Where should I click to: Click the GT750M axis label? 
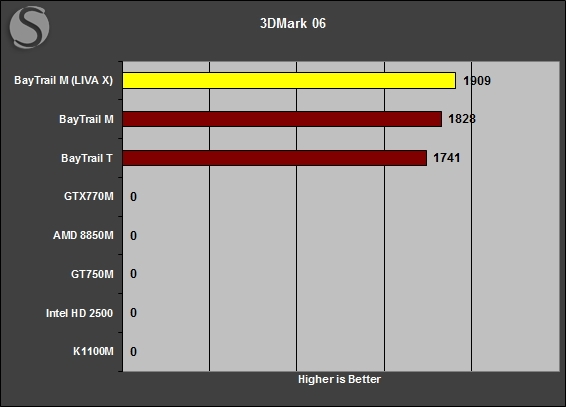click(x=92, y=274)
